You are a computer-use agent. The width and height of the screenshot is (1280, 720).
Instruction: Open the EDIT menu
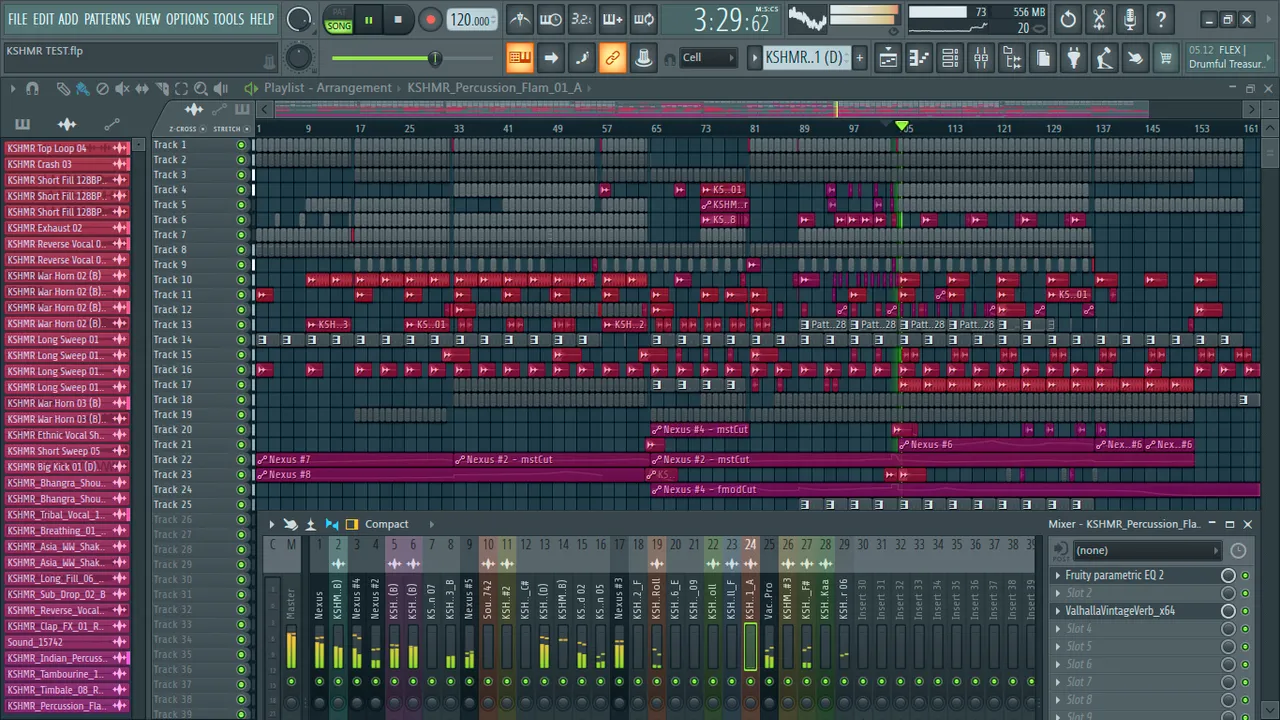coord(44,19)
